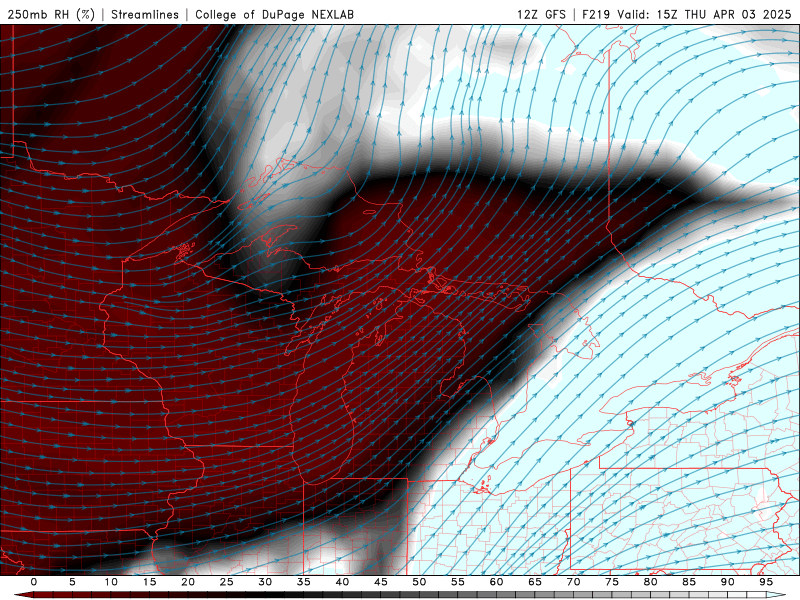
Task: Click the '250mb RH (%)' title text
Action: click(51, 14)
